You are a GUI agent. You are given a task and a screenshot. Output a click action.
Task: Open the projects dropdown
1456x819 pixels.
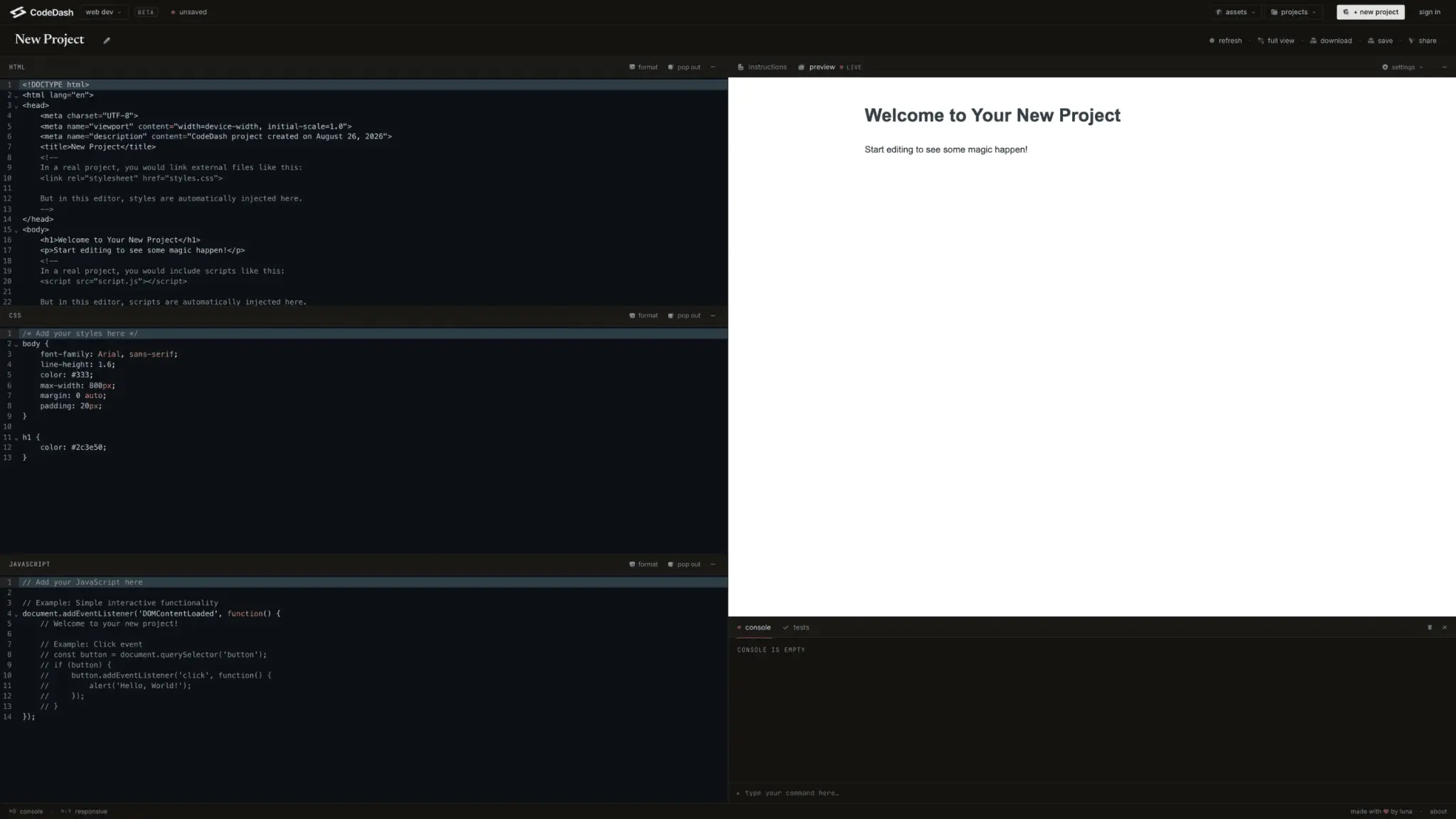click(1293, 12)
